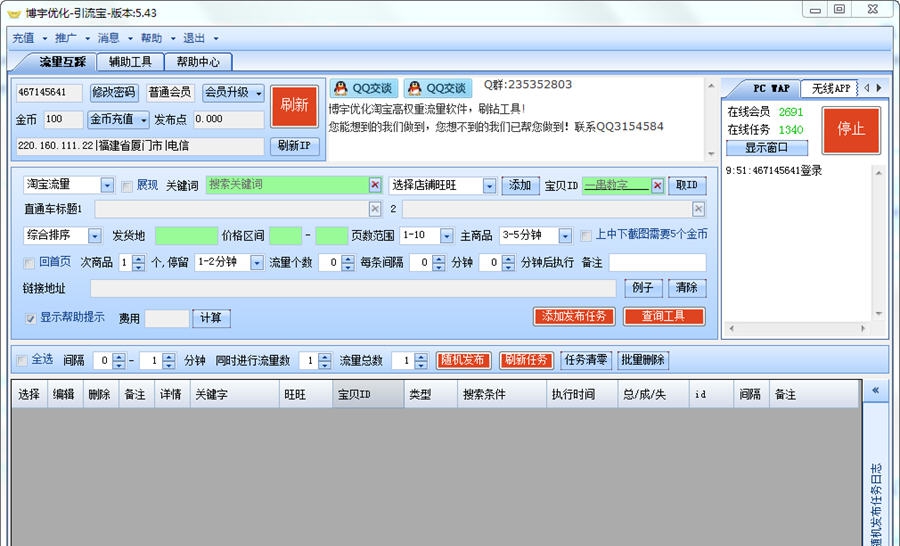The height and width of the screenshot is (546, 900).
Task: Collapse the side log panel with the double-arrow icon
Action: tap(875, 391)
